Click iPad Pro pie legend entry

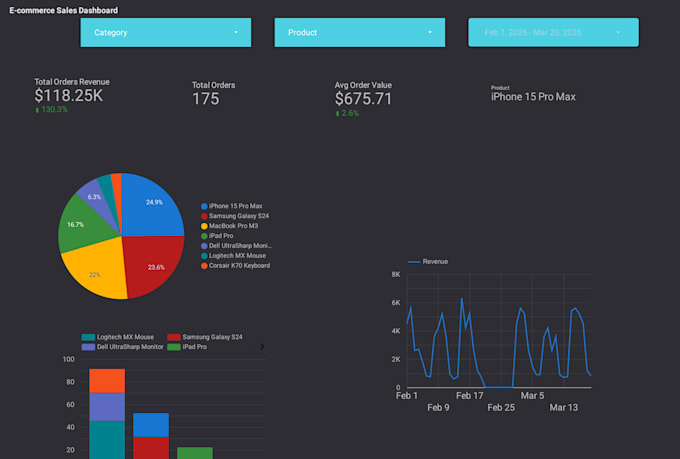(217, 236)
